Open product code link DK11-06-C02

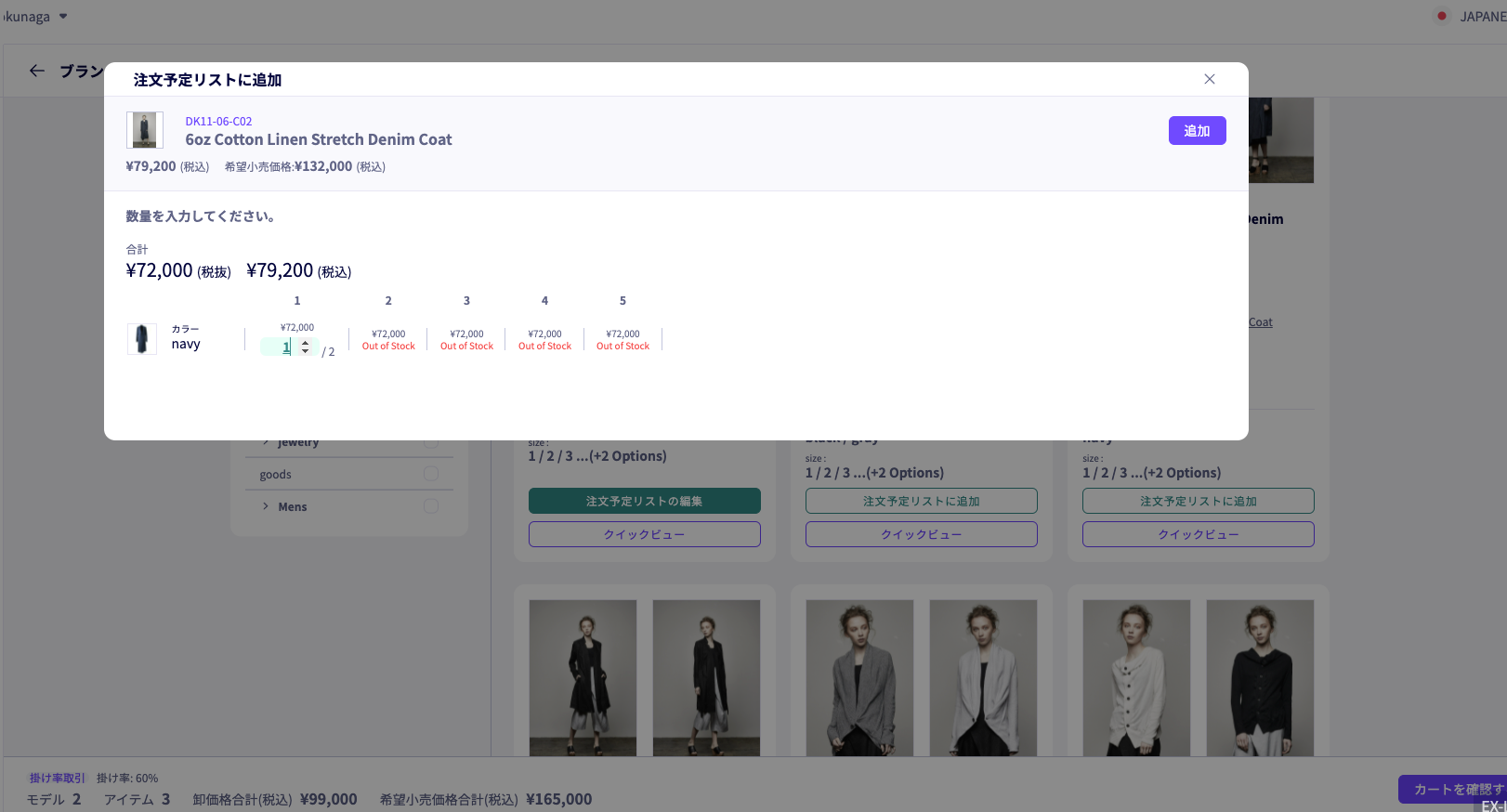[218, 122]
